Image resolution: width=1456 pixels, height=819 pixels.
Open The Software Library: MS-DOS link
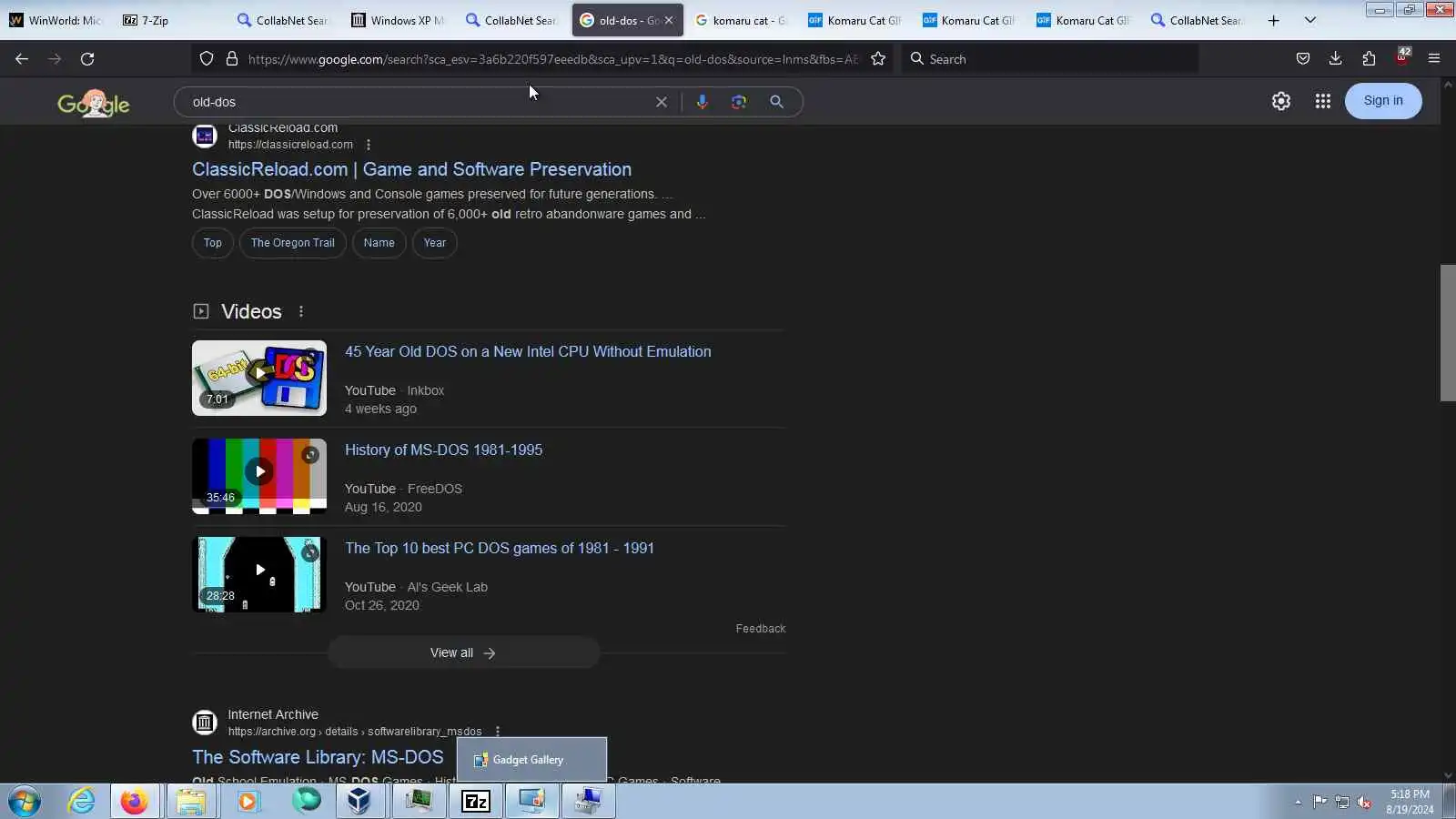pyautogui.click(x=318, y=757)
